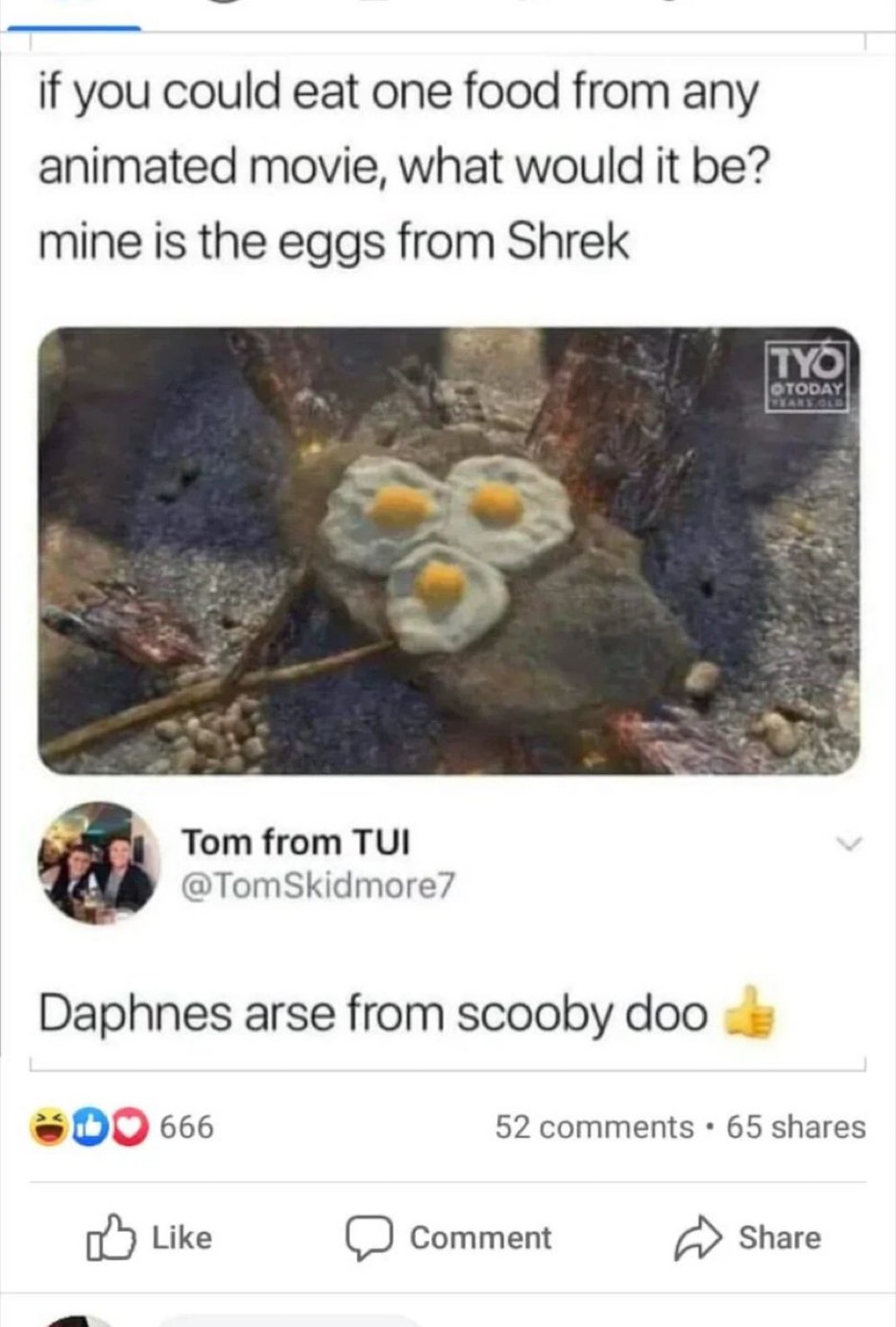Open Tom from TUI profile picture
Screen dimensions: 896x1327
tap(99, 863)
